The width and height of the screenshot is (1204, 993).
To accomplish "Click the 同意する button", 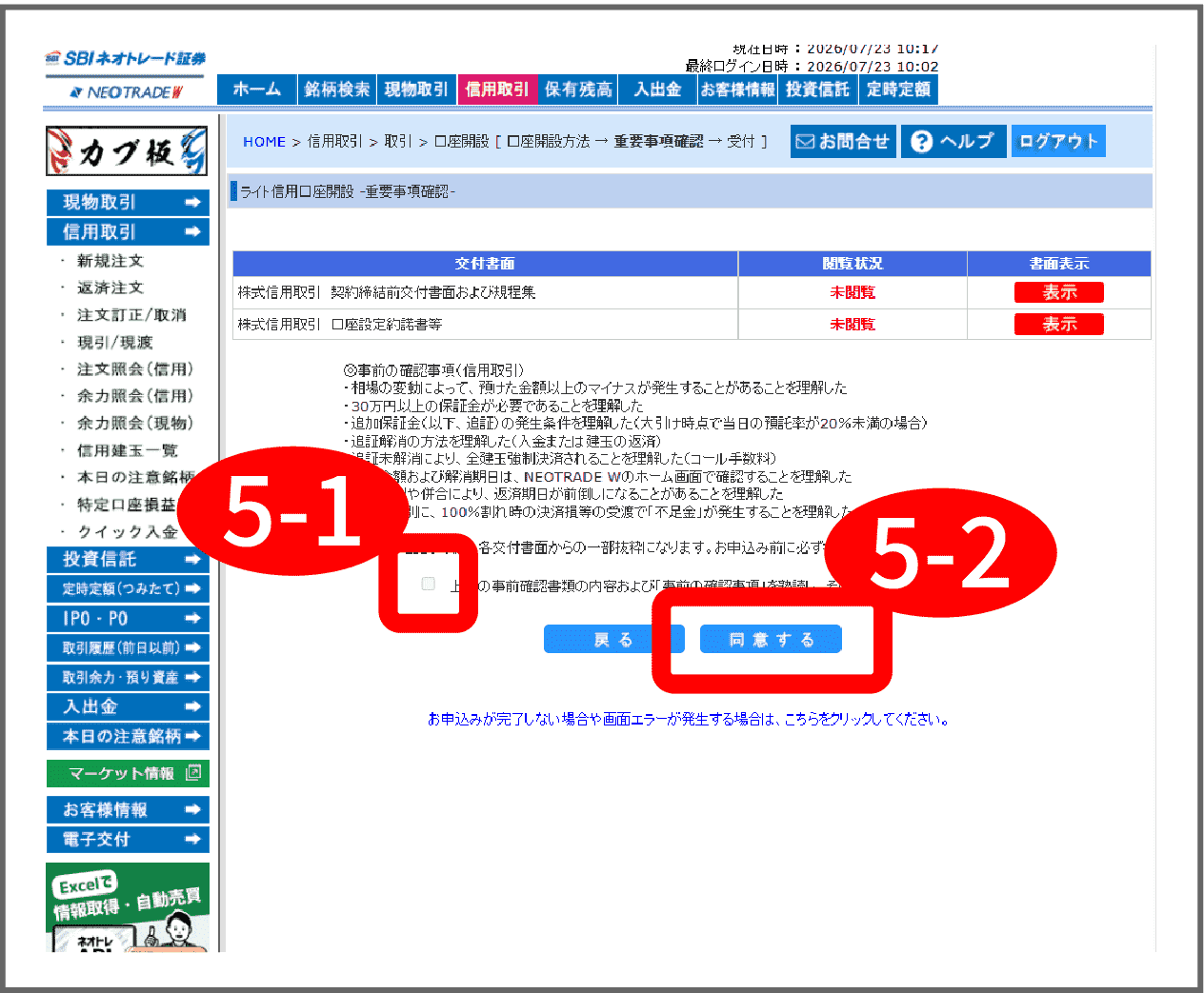I will click(771, 640).
